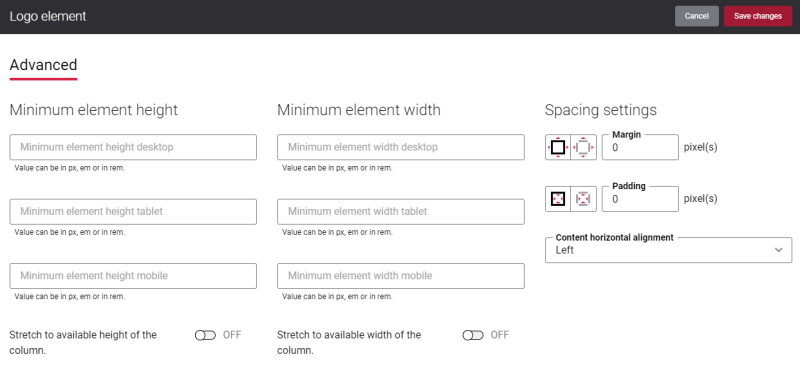Click the Cancel button
Viewport: 800px width, 368px height.
(x=697, y=16)
